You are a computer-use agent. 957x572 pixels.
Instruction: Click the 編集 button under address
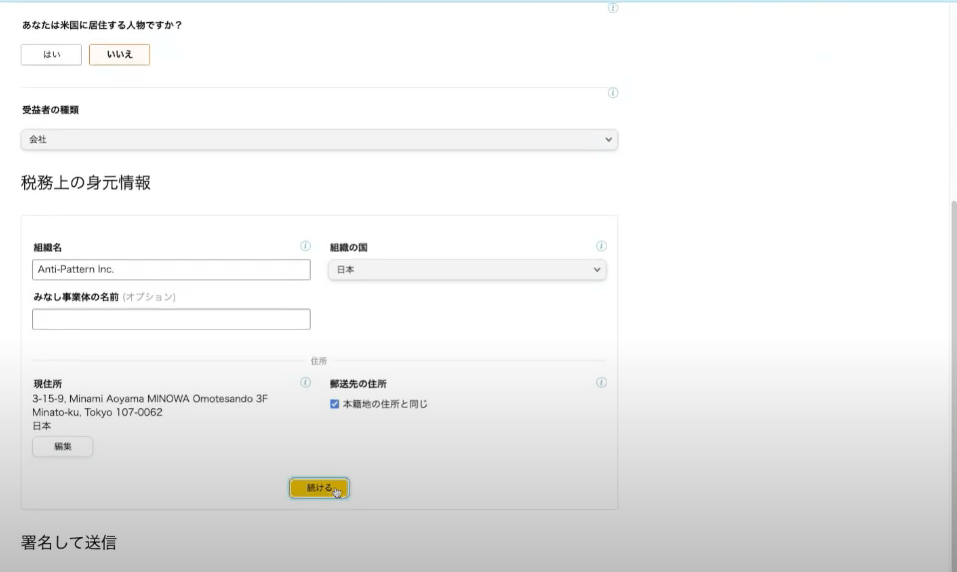click(63, 446)
